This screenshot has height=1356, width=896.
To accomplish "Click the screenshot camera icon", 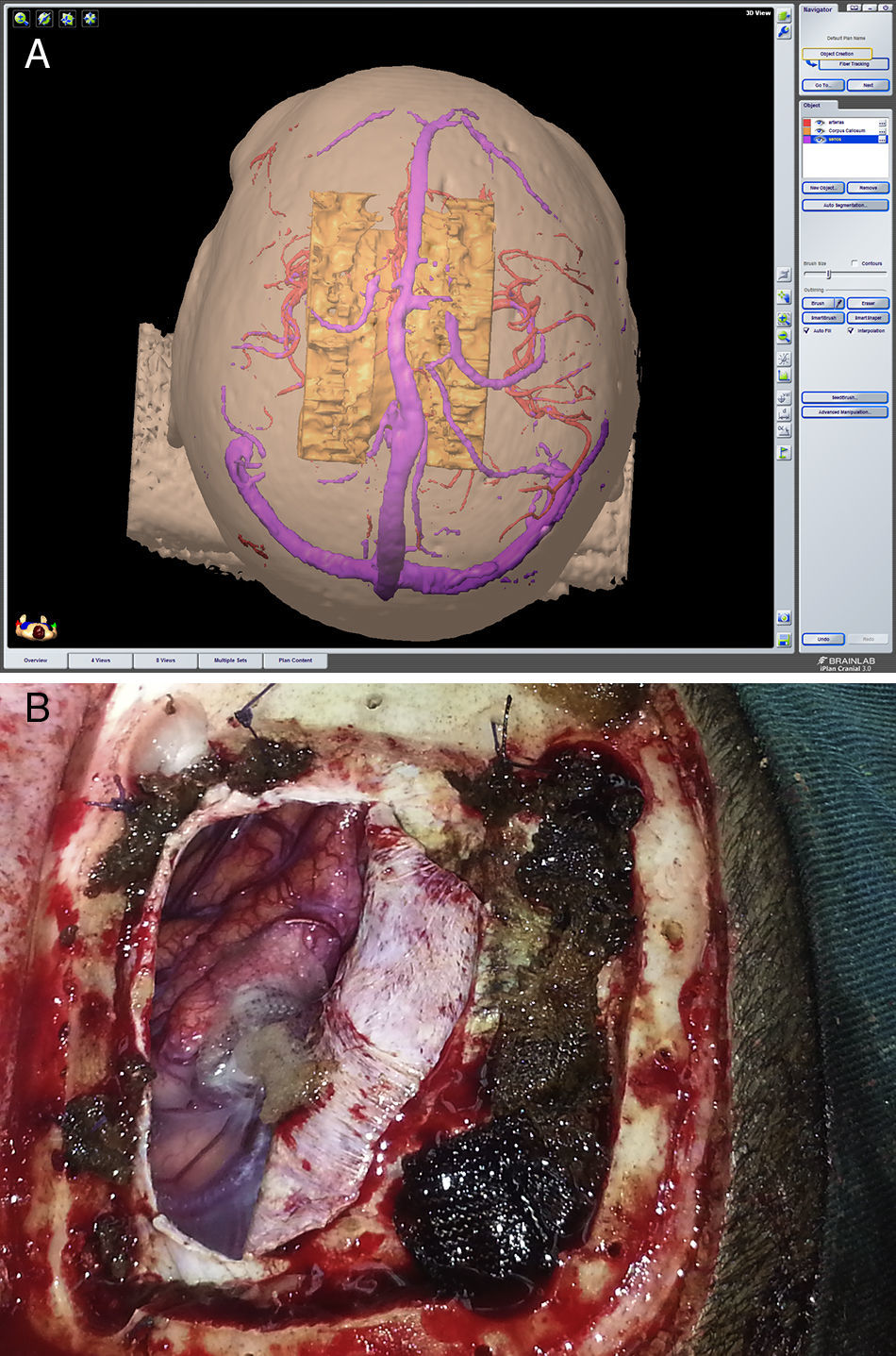I will tap(784, 617).
